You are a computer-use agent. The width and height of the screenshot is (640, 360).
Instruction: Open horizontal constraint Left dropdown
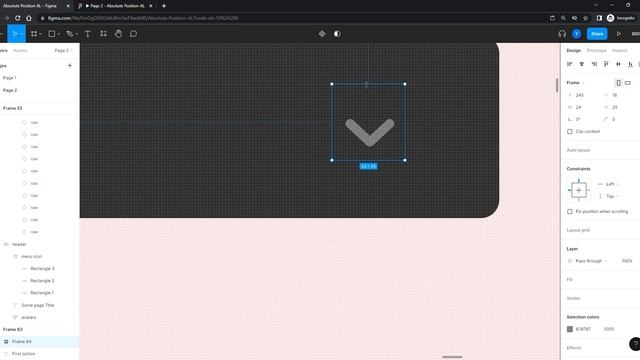612,184
